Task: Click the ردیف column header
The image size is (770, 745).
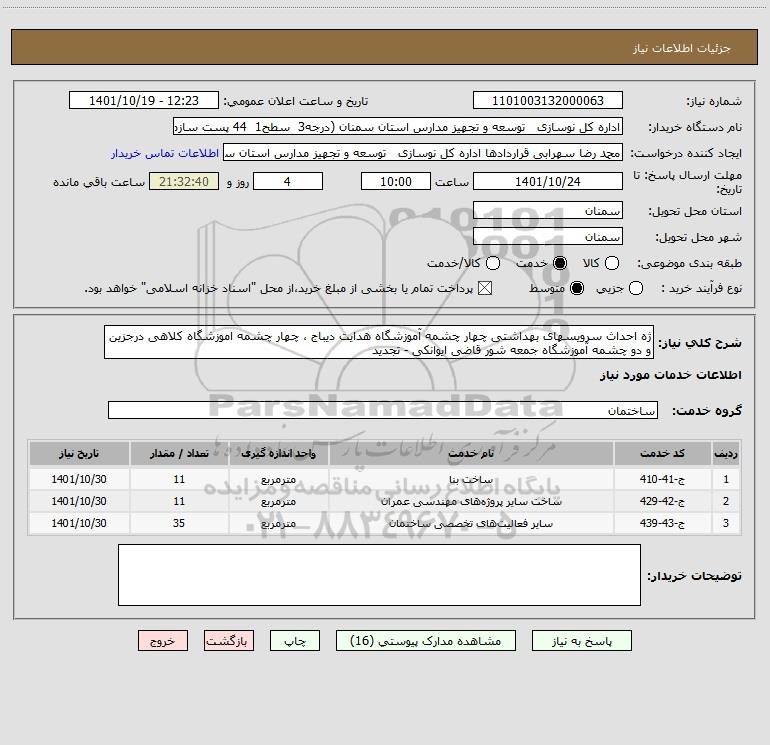Action: pos(725,453)
